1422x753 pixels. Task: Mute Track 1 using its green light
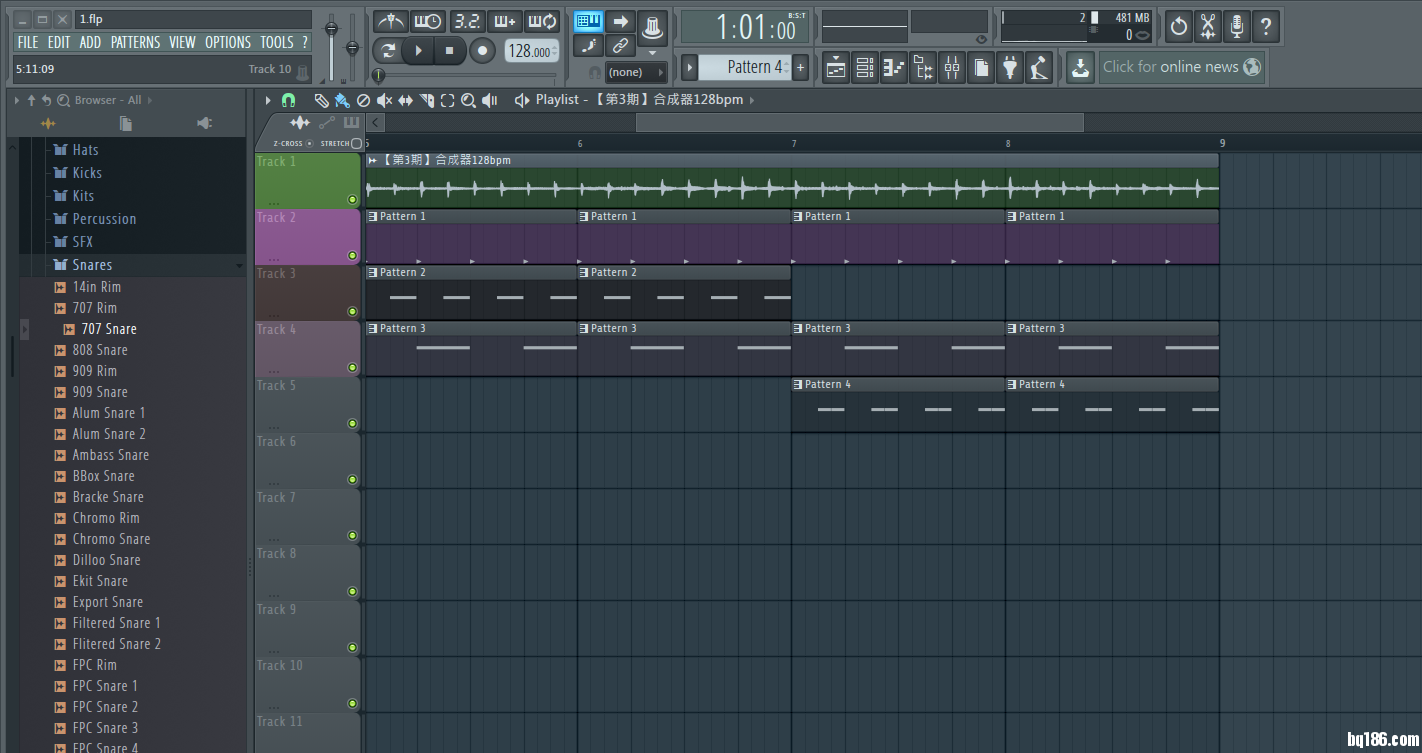tap(352, 199)
